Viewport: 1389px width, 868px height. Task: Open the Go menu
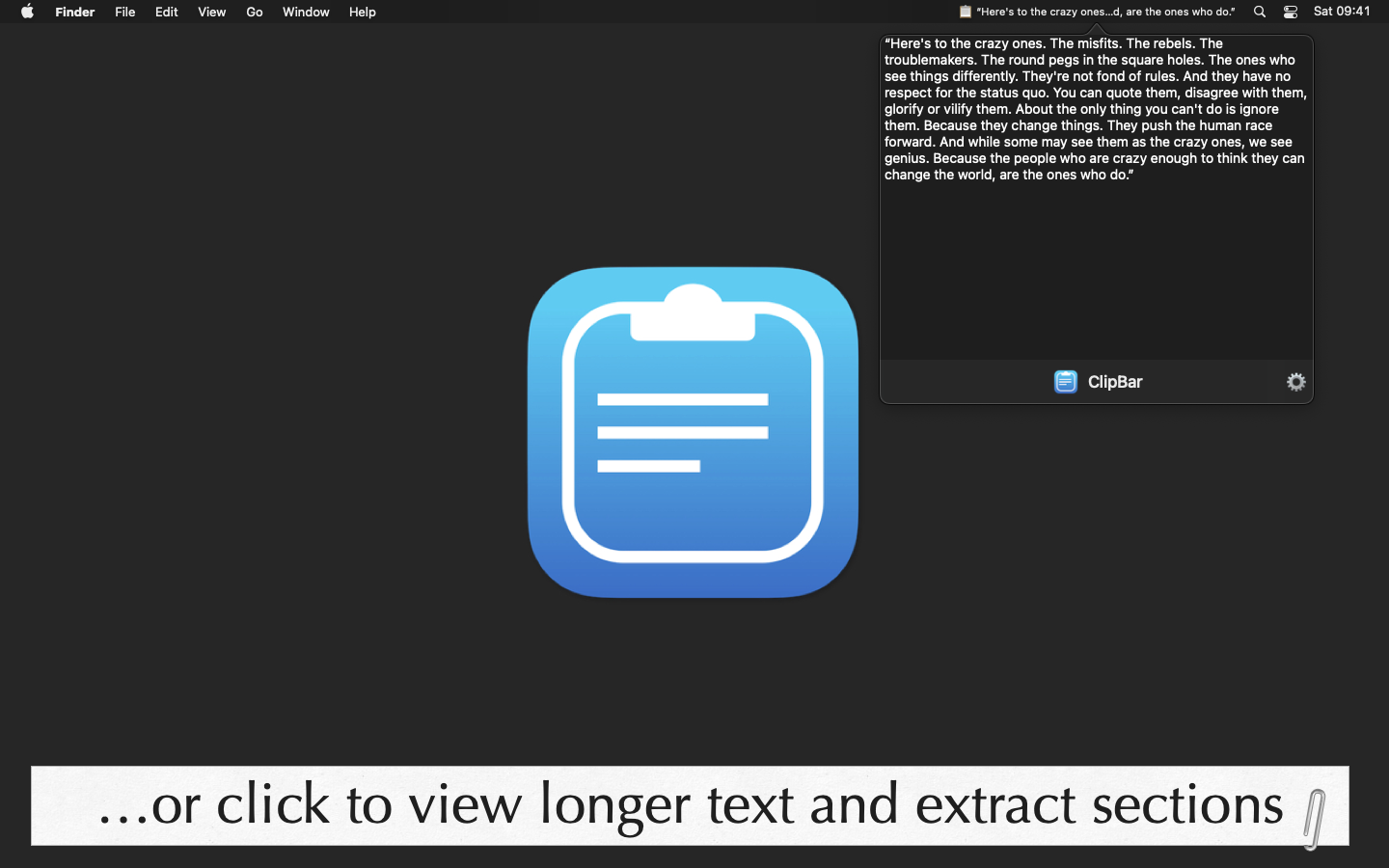coord(254,12)
